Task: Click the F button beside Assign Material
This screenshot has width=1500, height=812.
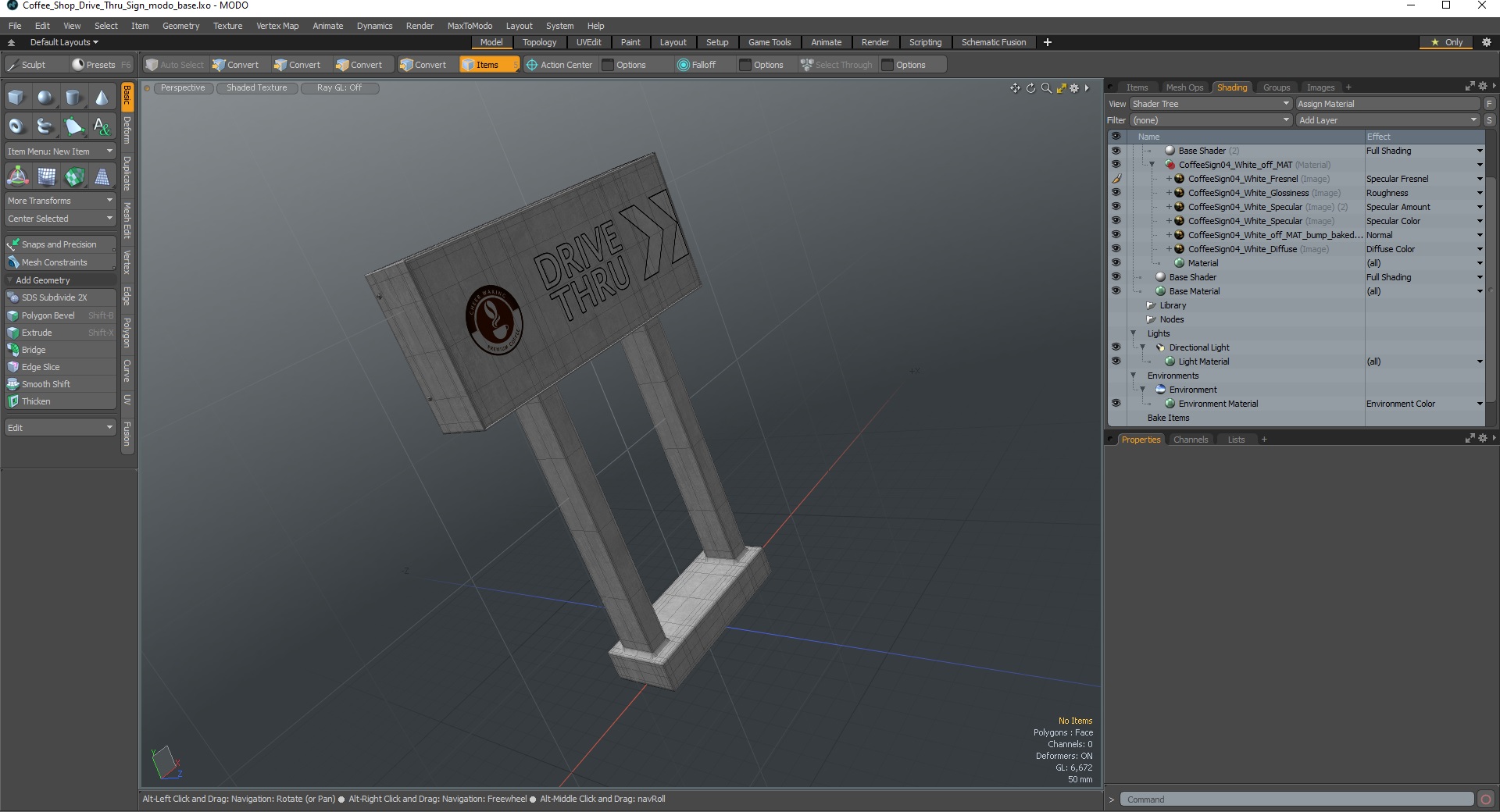Action: [1490, 104]
